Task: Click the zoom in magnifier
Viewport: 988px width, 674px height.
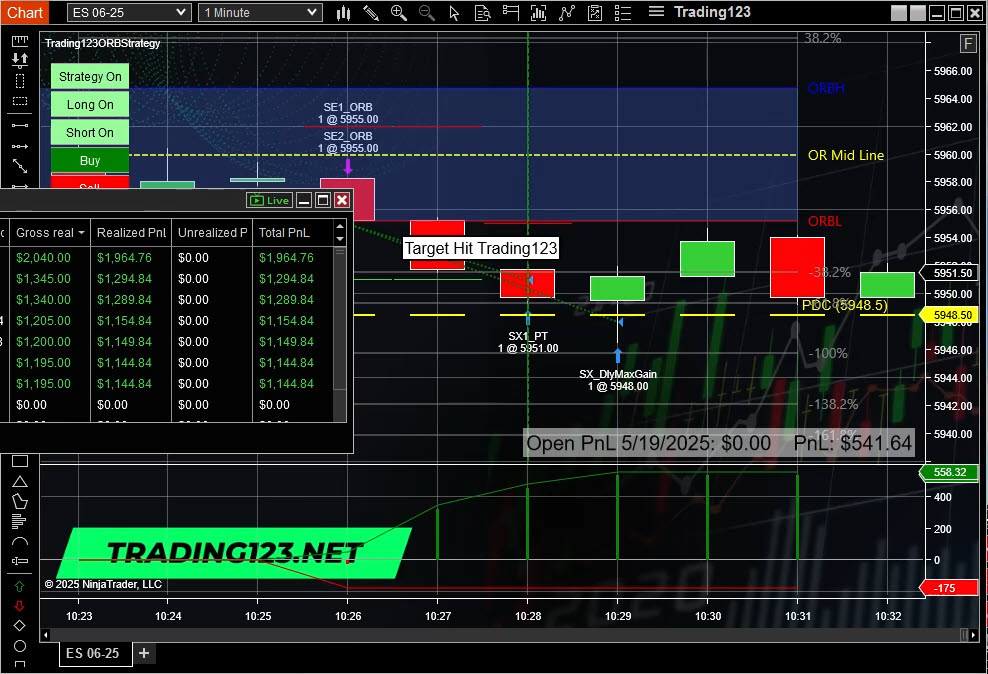Action: click(399, 13)
